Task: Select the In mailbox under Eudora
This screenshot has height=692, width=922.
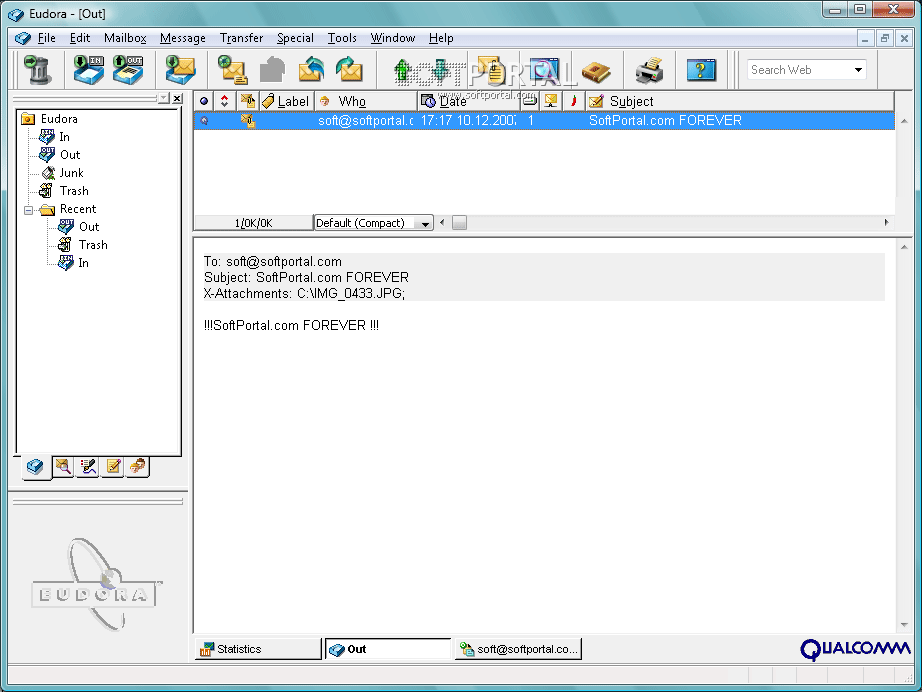Action: tap(55, 137)
